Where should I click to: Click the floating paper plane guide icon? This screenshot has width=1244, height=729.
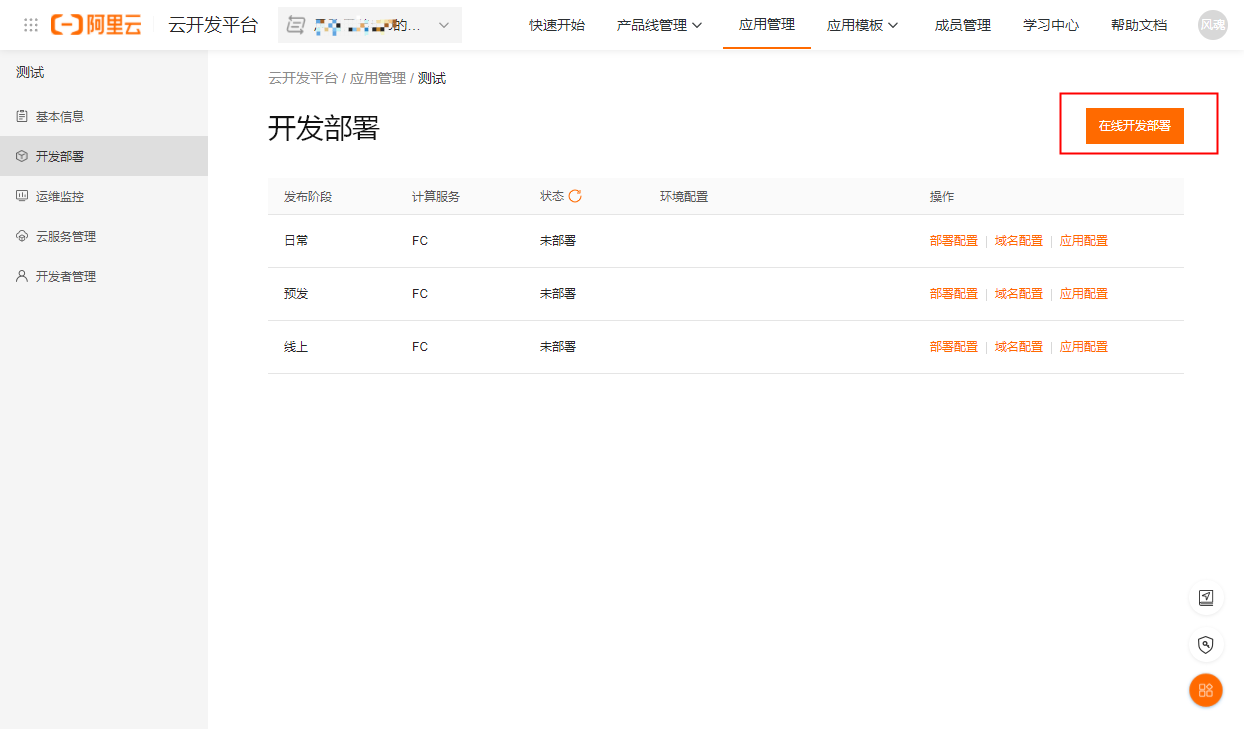[1206, 597]
